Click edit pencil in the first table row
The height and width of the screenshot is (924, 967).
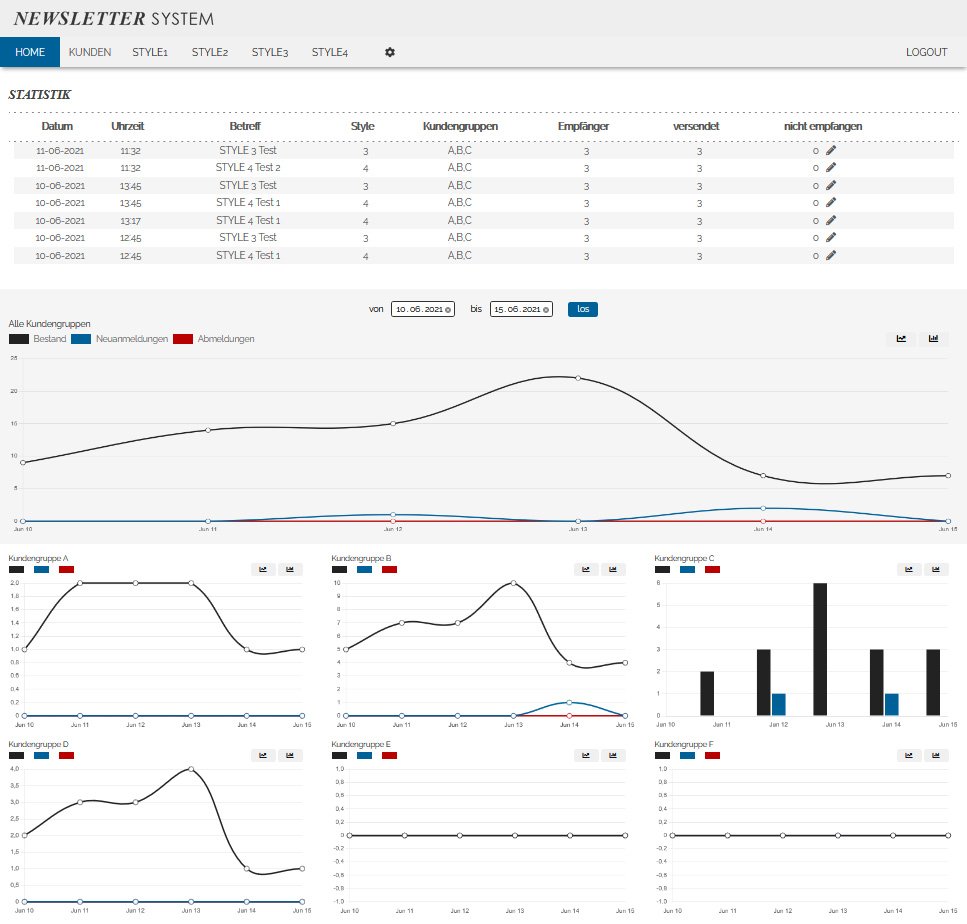830,150
